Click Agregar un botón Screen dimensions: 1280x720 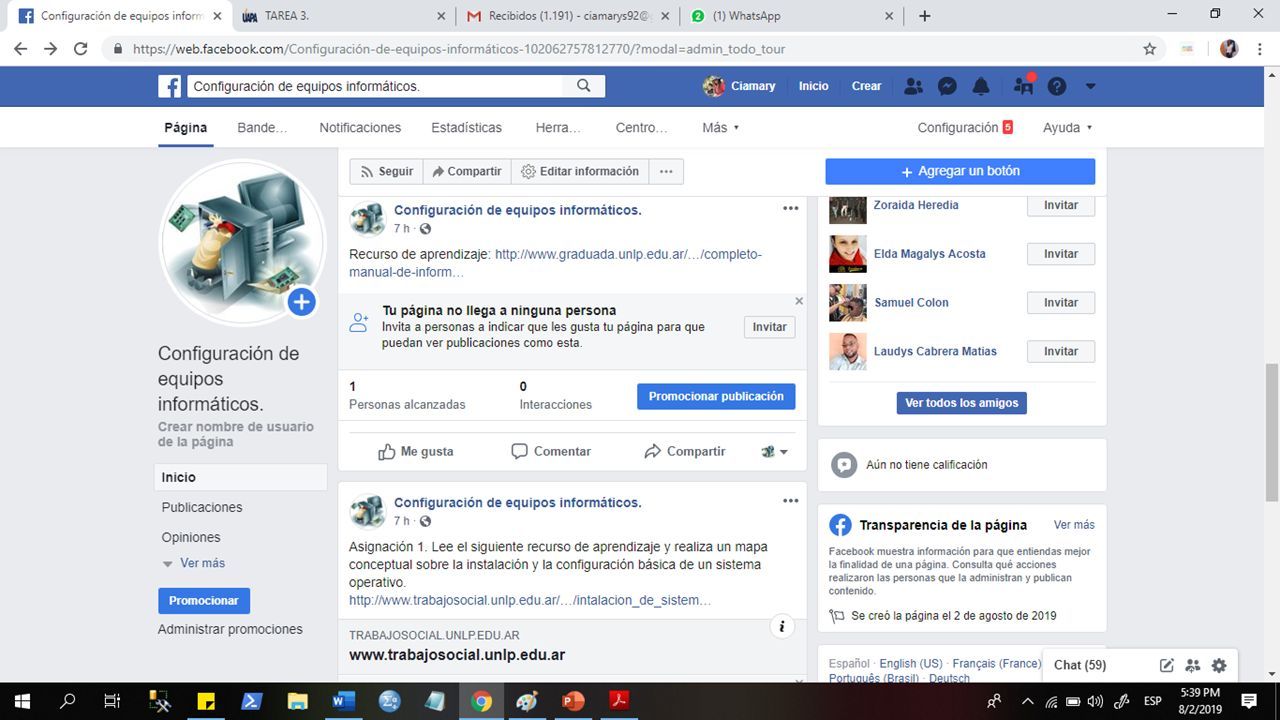point(960,171)
